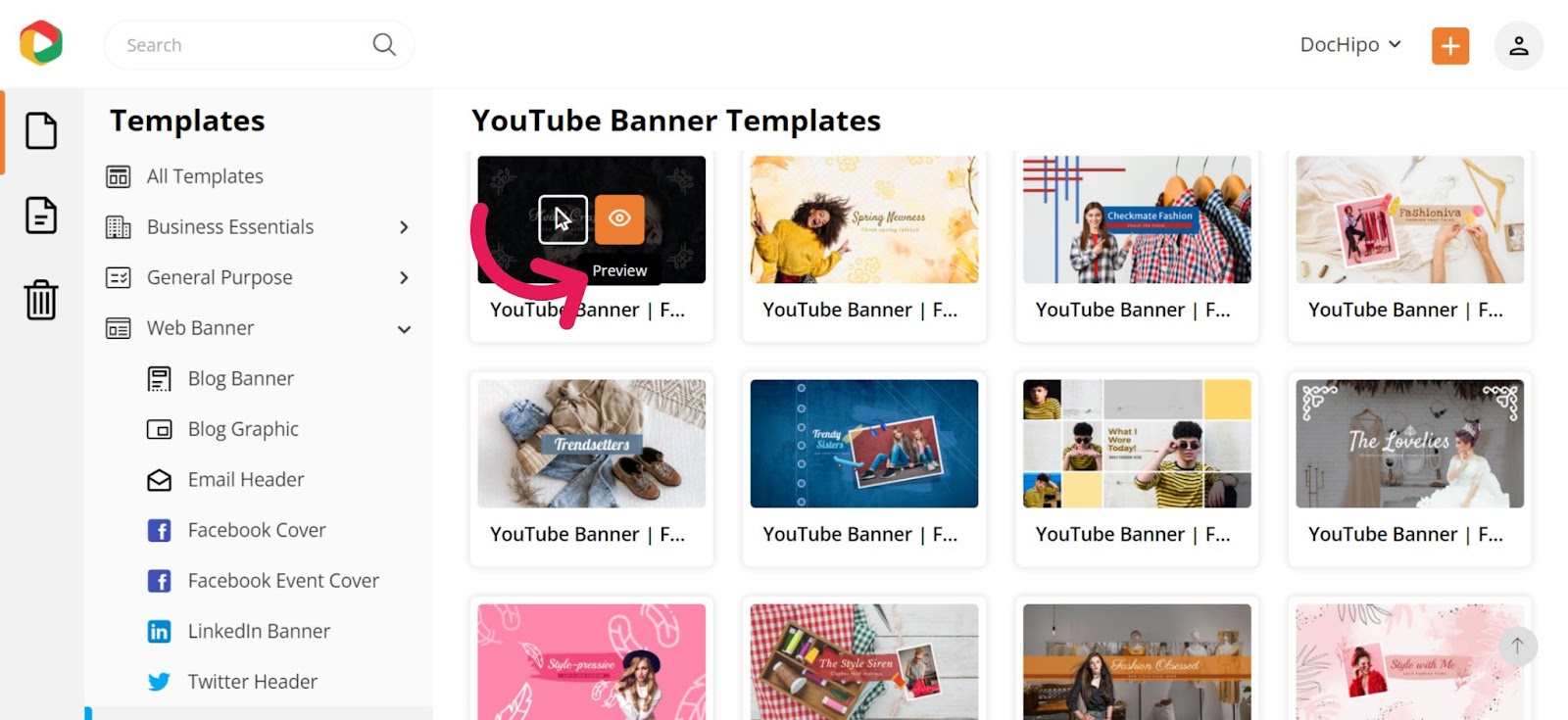Collapse the Web Banner chevron
This screenshot has width=1568, height=720.
point(404,329)
